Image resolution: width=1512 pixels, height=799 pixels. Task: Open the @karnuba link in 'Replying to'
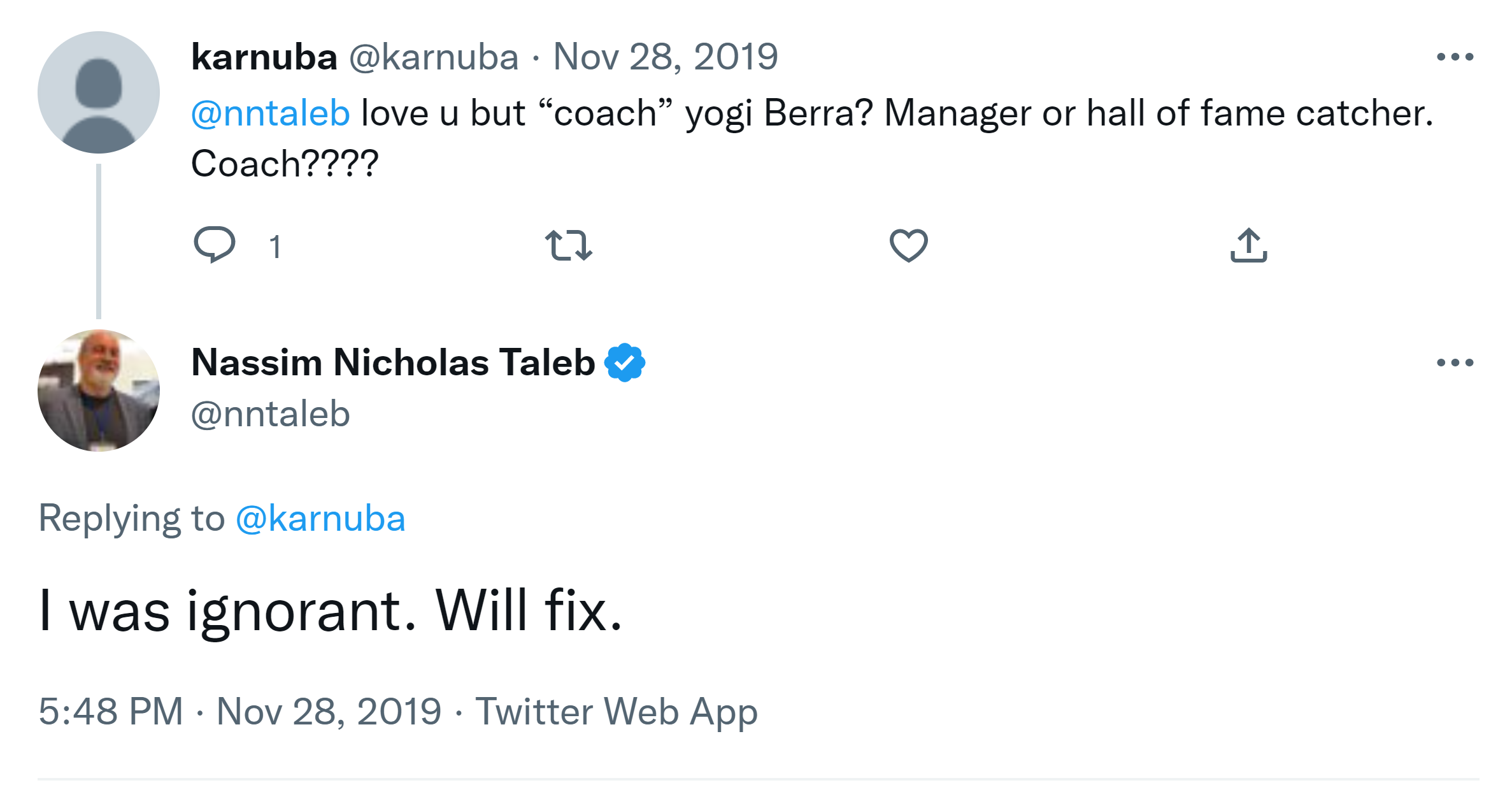coord(320,518)
